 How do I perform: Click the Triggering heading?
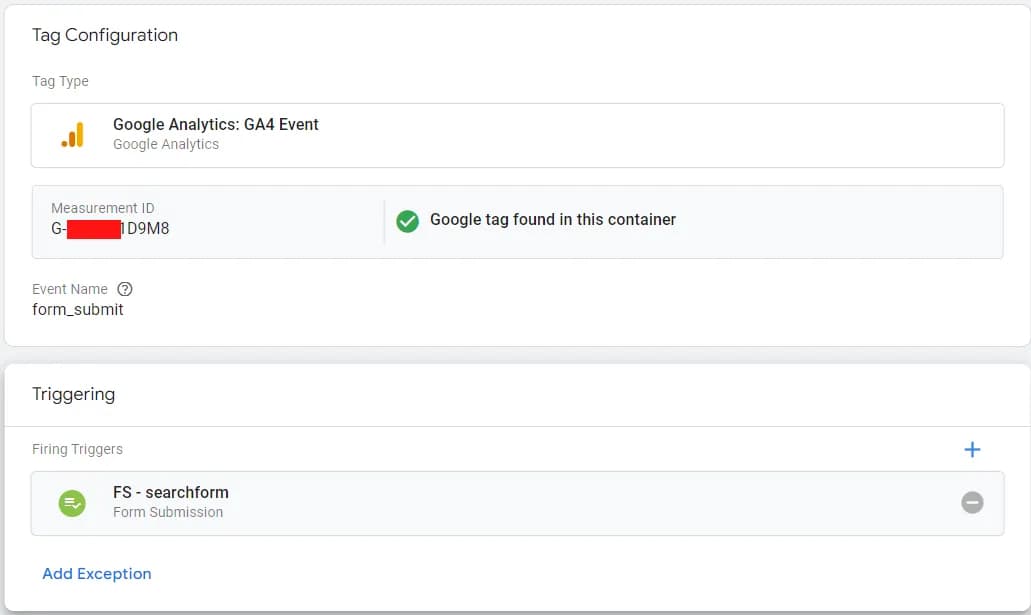click(x=74, y=394)
